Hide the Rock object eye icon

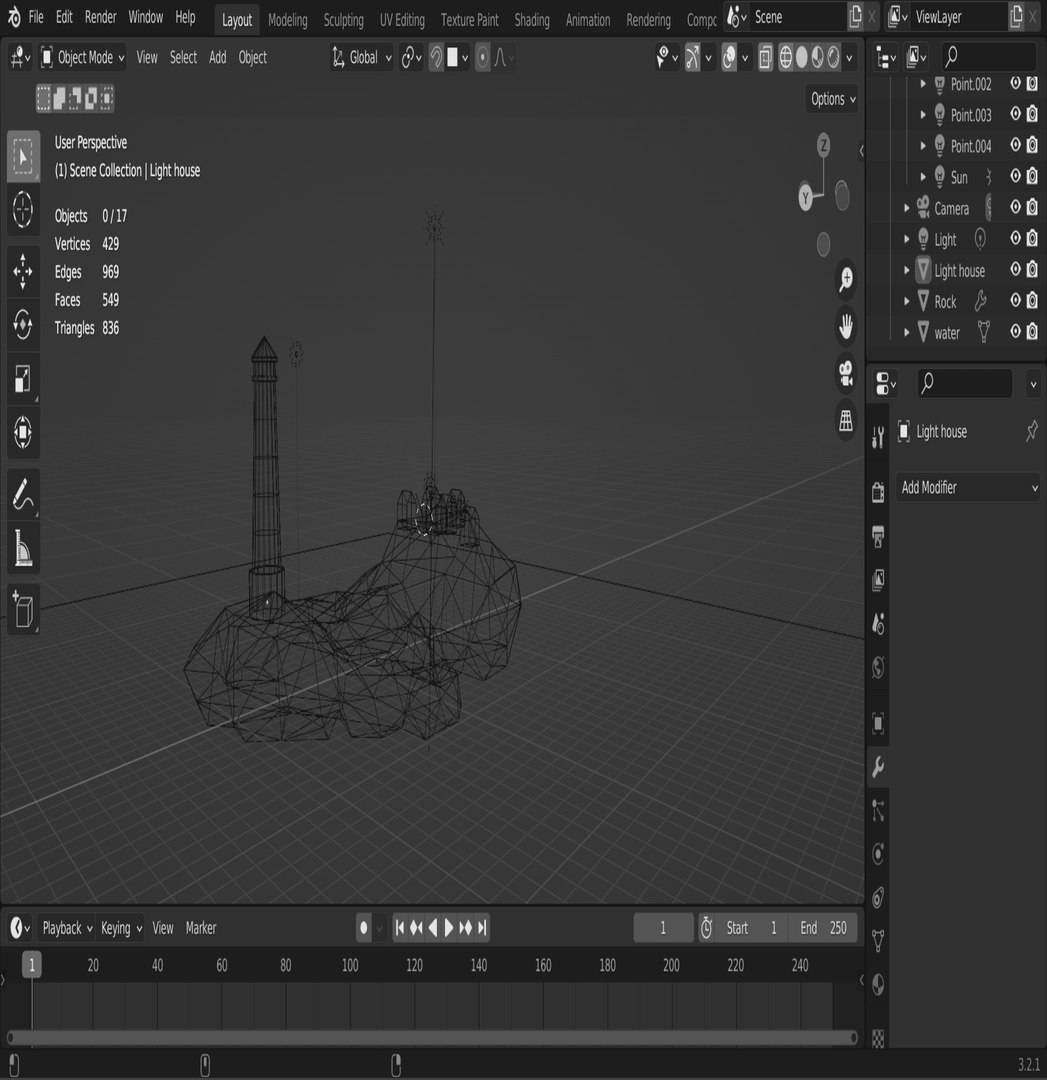click(x=1015, y=300)
